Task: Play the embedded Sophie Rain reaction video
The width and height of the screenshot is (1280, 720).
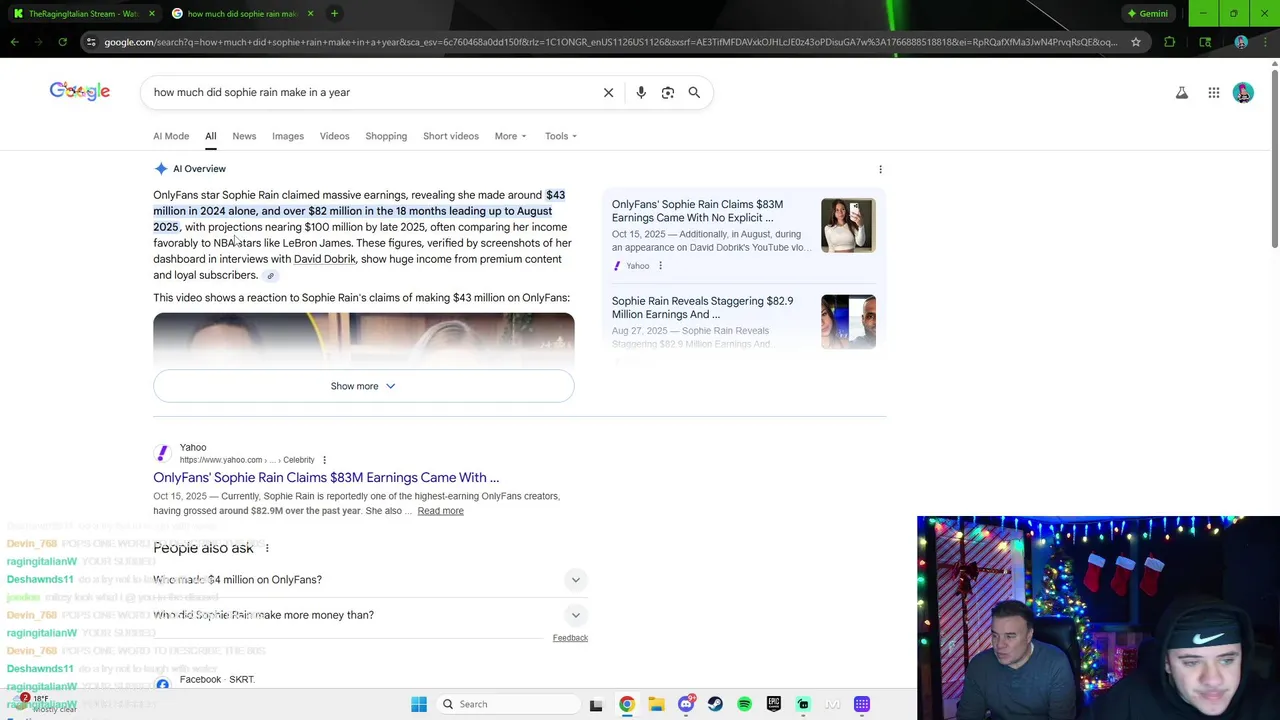Action: [364, 340]
